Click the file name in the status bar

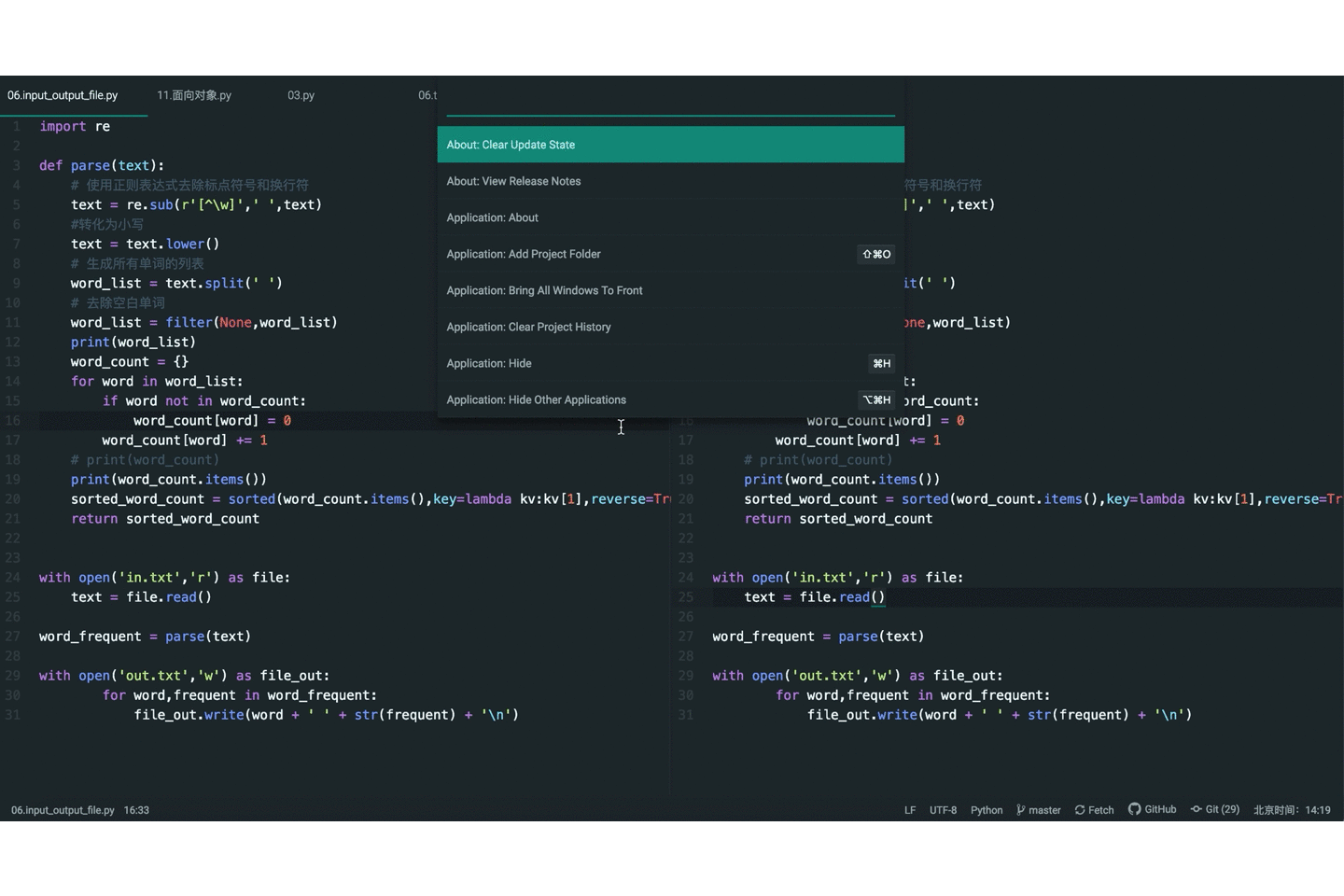(x=63, y=810)
